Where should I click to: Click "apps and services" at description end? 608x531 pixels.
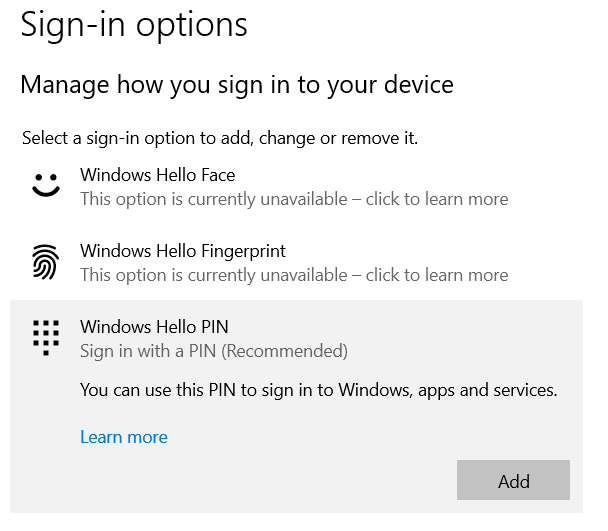pos(490,390)
